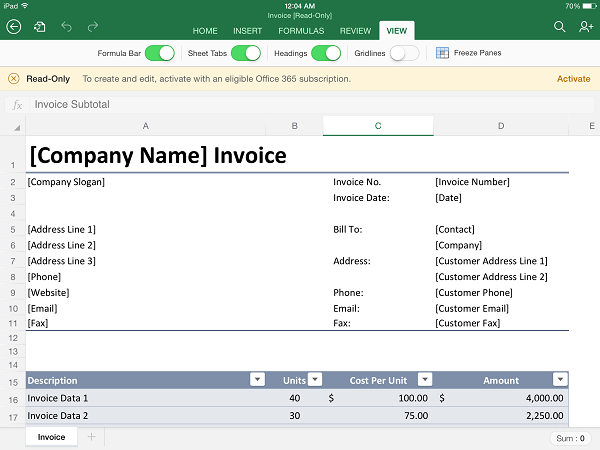Expand the Amount column filter dropdown
Image resolution: width=600 pixels, height=450 pixels.
coord(560,380)
